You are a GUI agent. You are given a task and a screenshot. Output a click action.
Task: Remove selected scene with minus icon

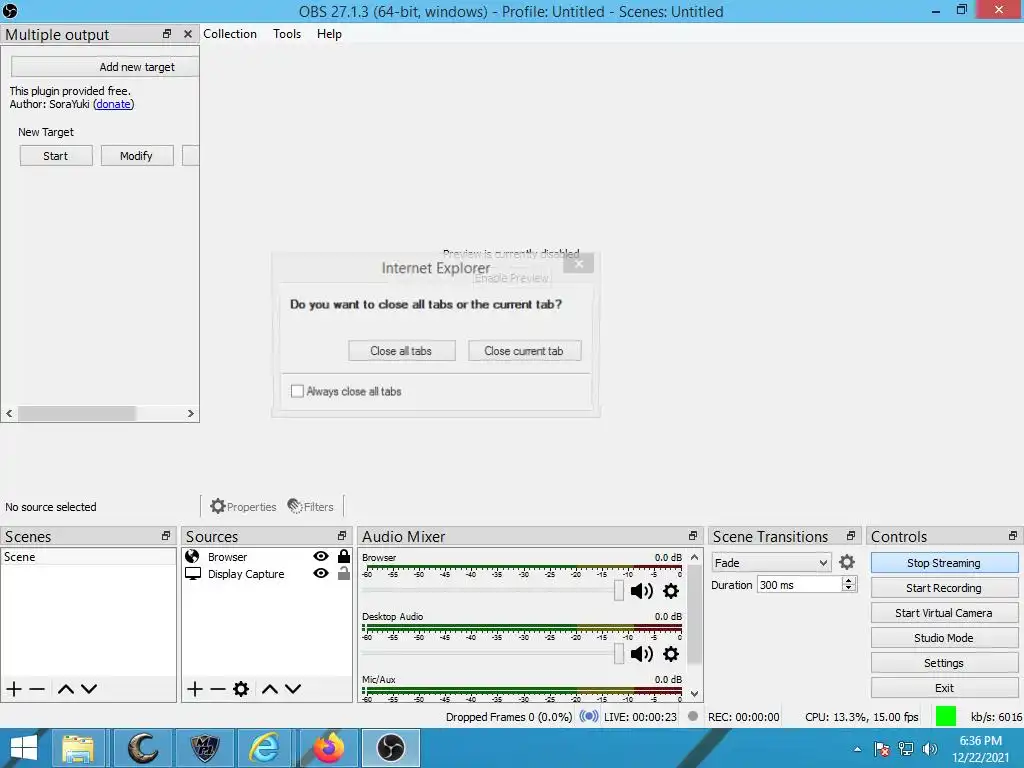coord(37,689)
